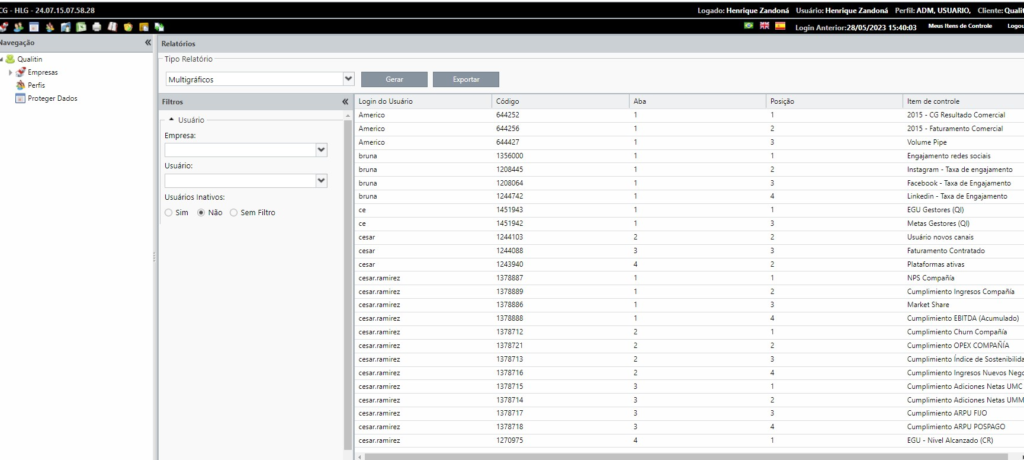Click the Gerar button

pos(394,79)
